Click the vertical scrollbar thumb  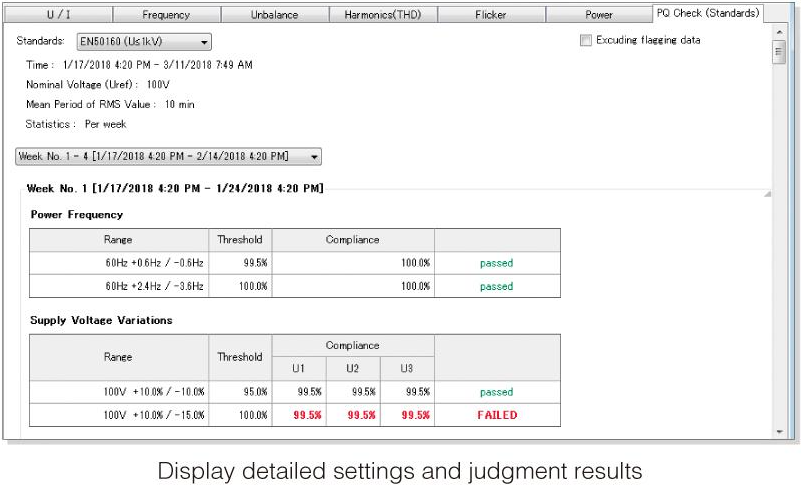pos(779,52)
